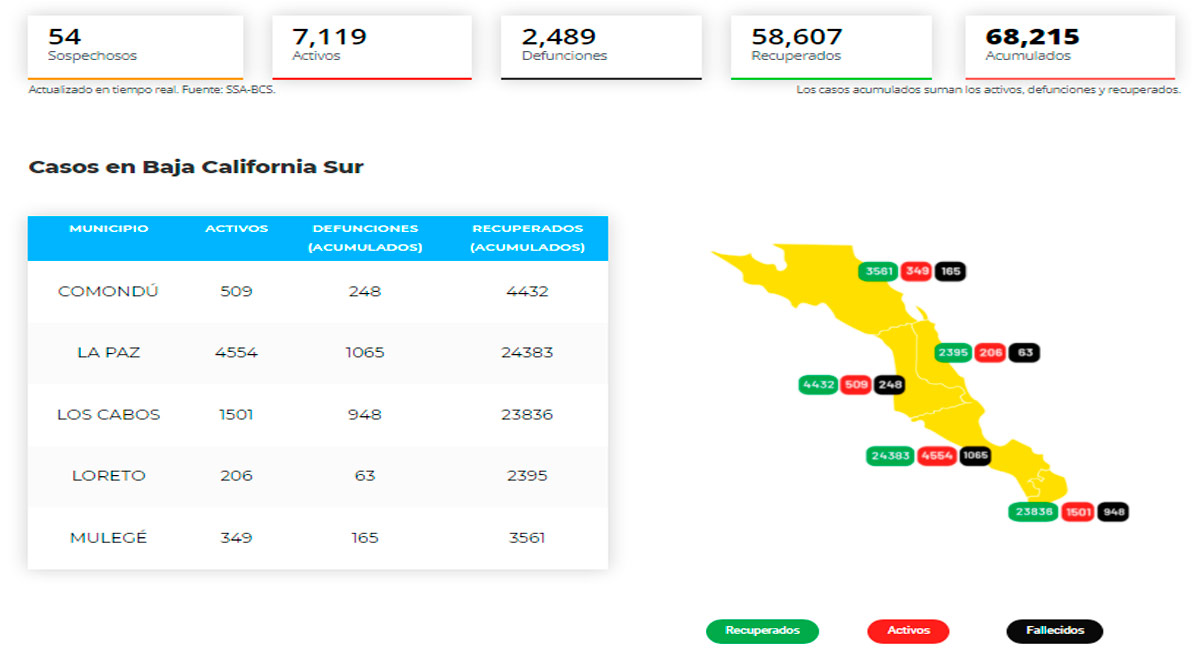This screenshot has width=1200, height=666.
Task: Click Loreto active cases 206 in table
Action: (237, 476)
